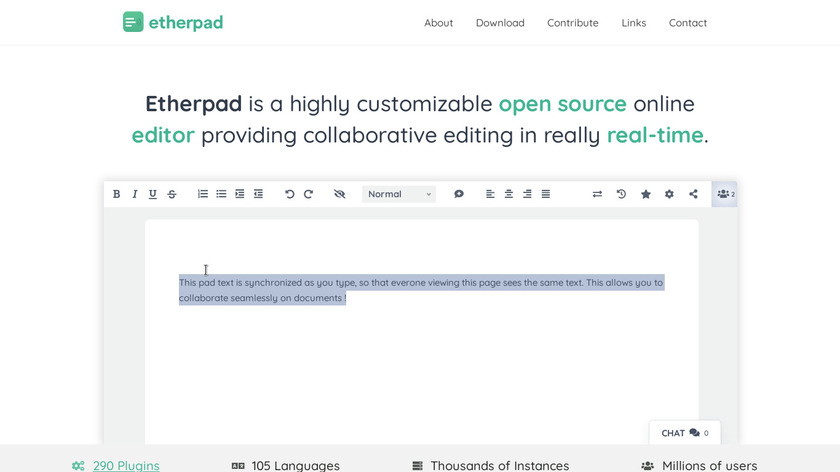The image size is (840, 472).
Task: Click the plugins gears icon beside 290 Plugins
Action: pos(78,466)
